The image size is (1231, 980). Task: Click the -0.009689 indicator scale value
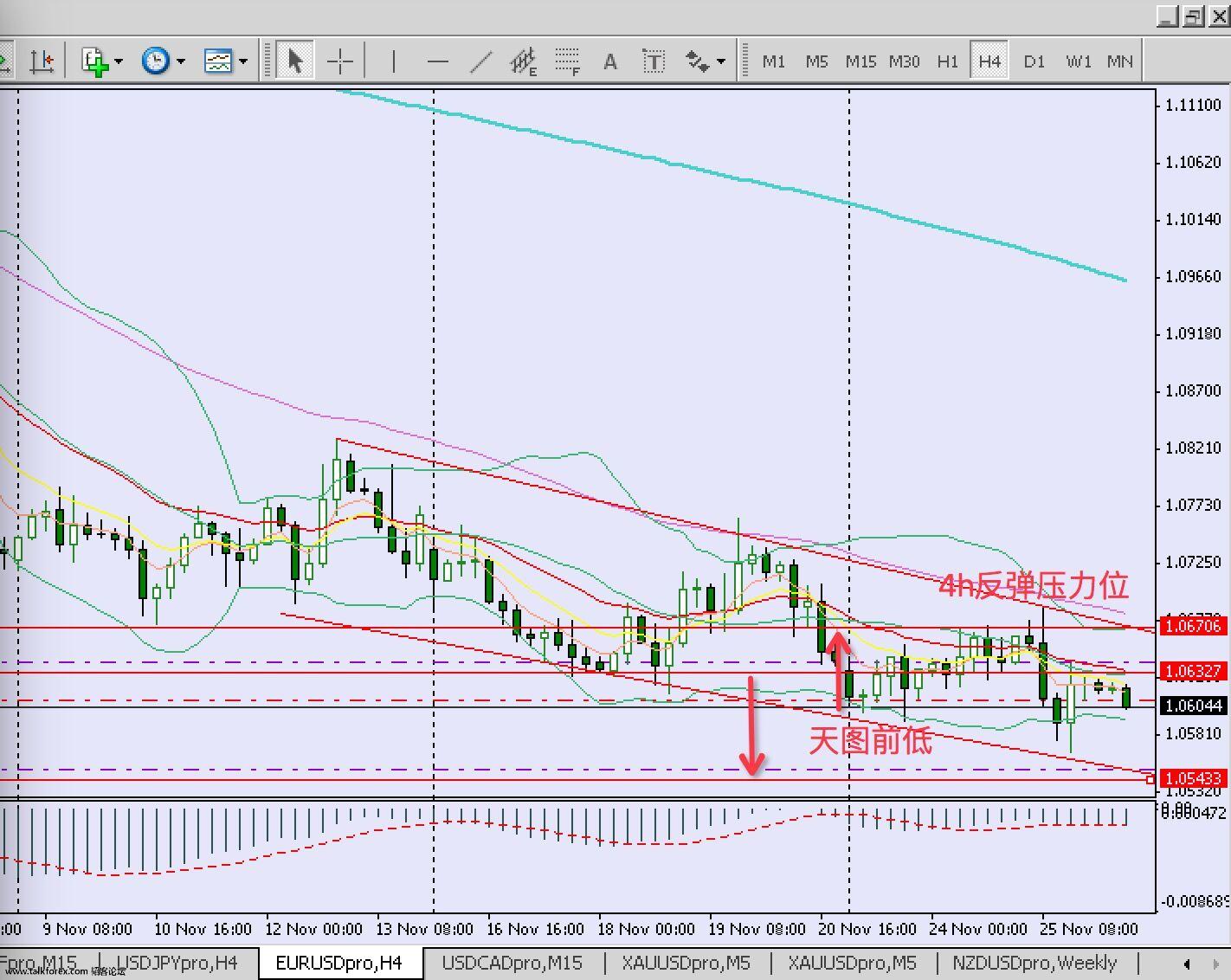click(x=1195, y=901)
